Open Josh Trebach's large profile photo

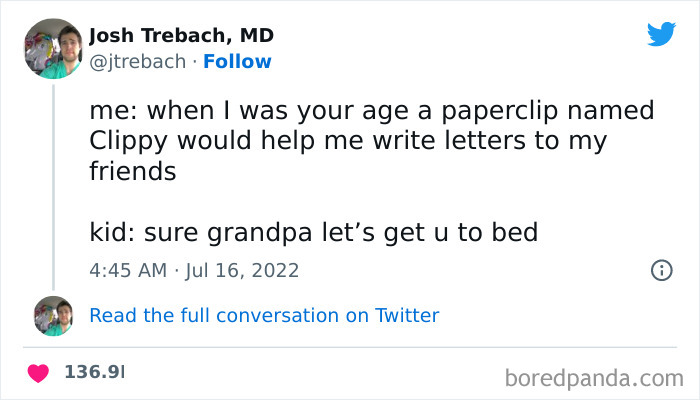(52, 48)
